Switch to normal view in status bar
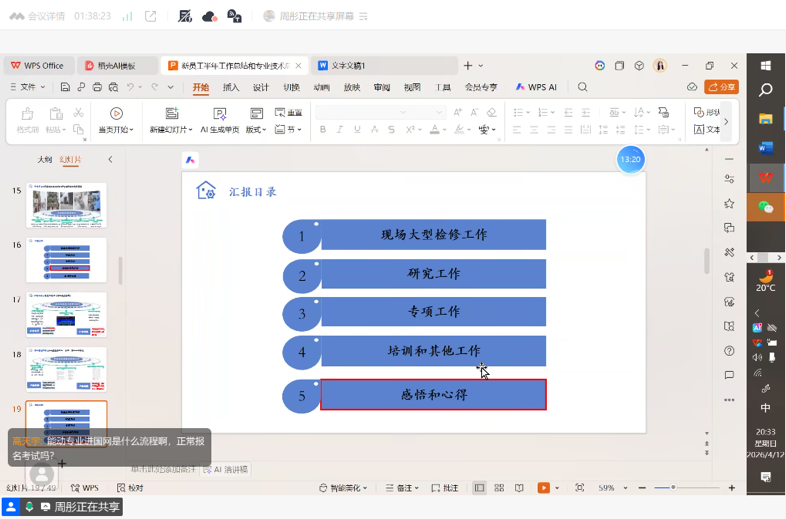Image resolution: width=786 pixels, height=520 pixels. [480, 488]
